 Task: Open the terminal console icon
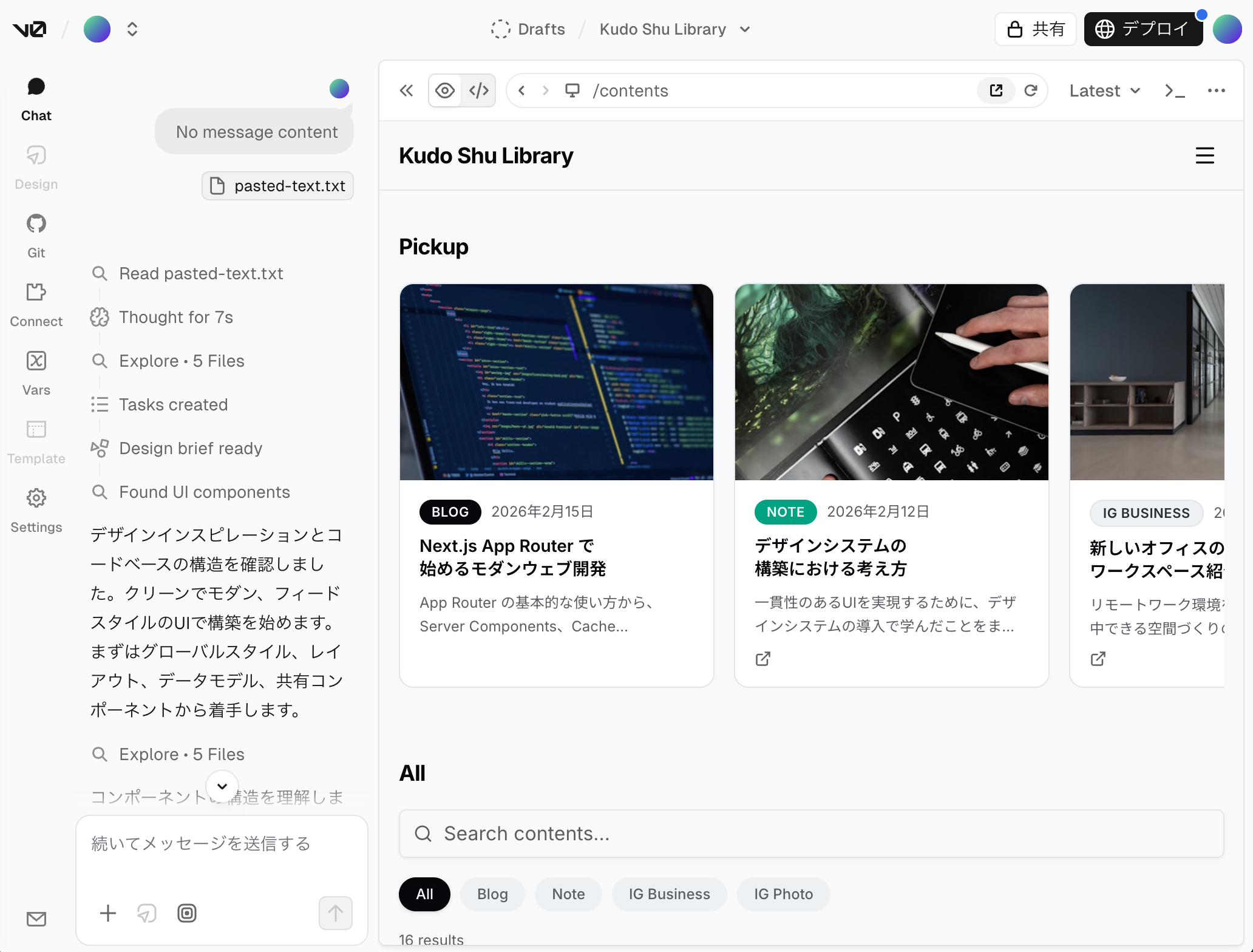1174,90
